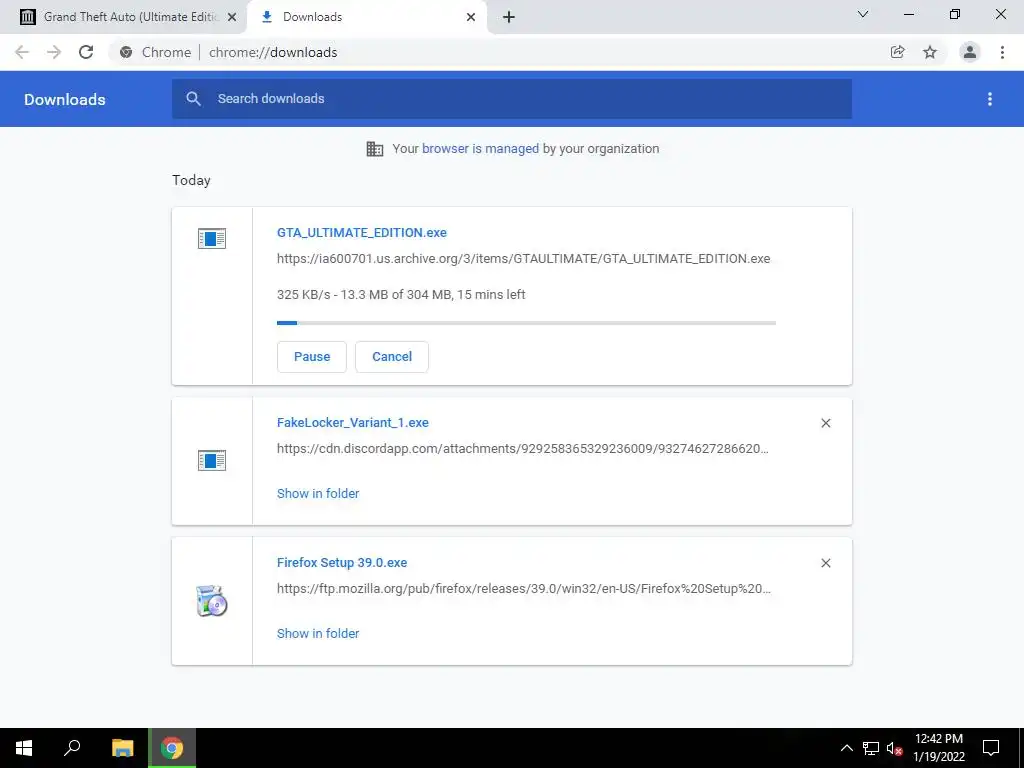Click the Downloads page title

click(x=65, y=99)
